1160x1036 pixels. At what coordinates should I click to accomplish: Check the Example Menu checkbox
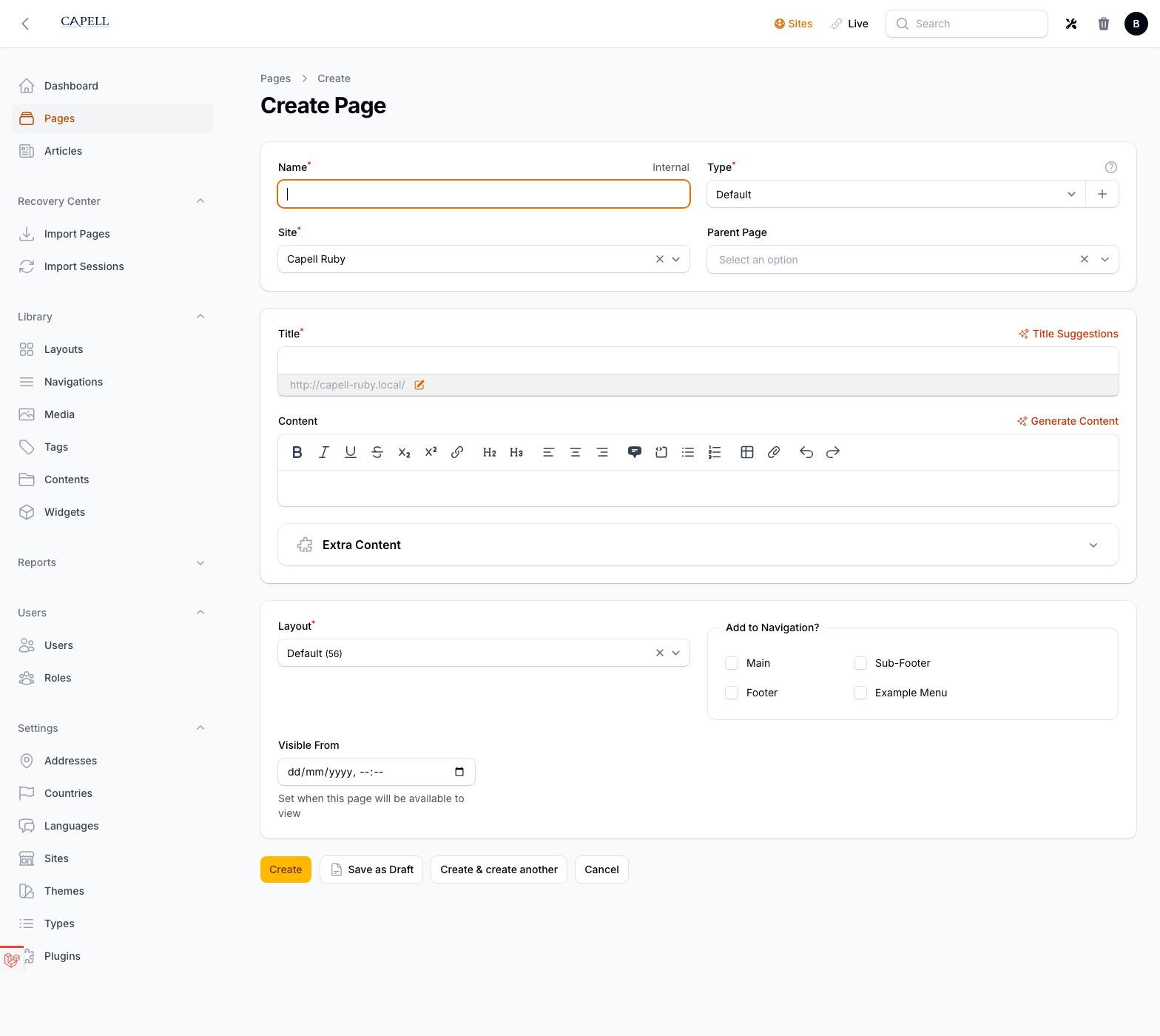click(x=860, y=693)
